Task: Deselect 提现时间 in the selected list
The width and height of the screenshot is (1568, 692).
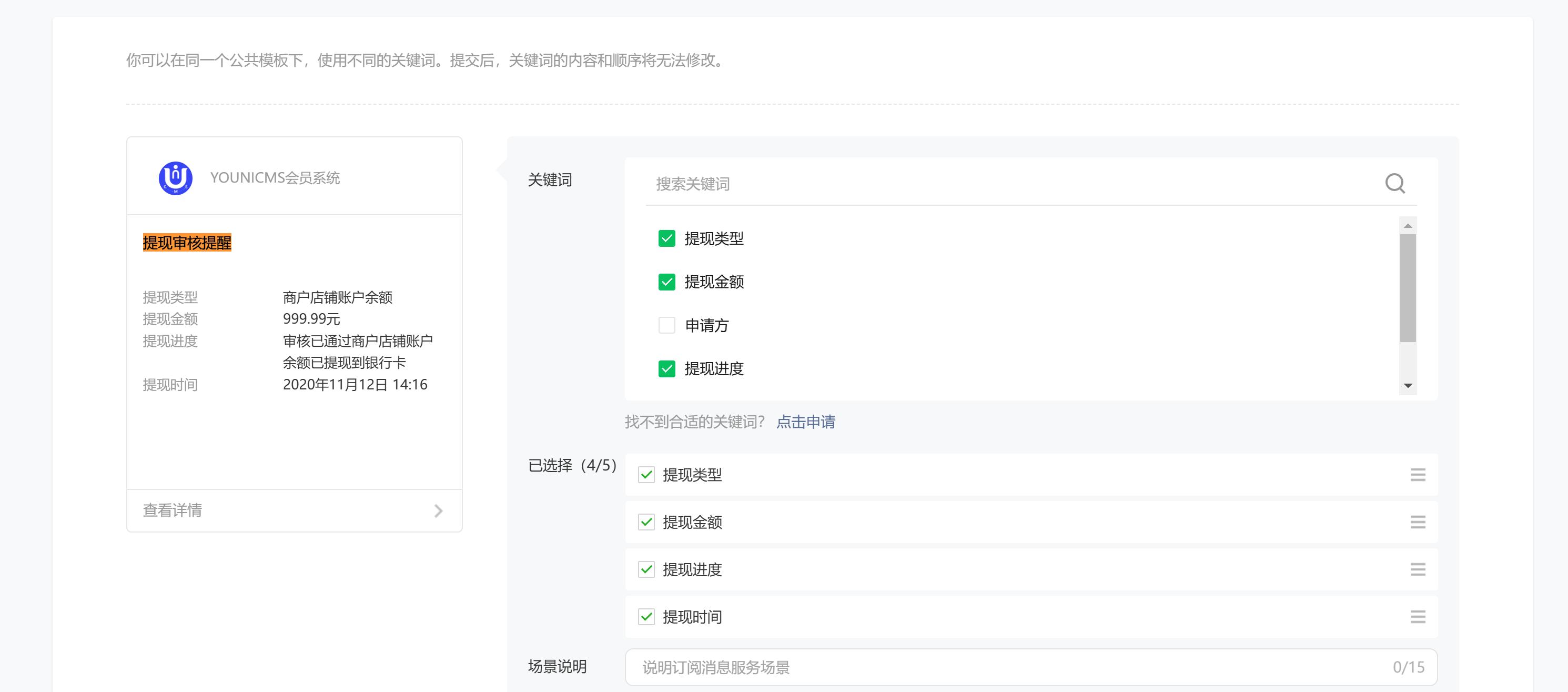Action: point(646,617)
